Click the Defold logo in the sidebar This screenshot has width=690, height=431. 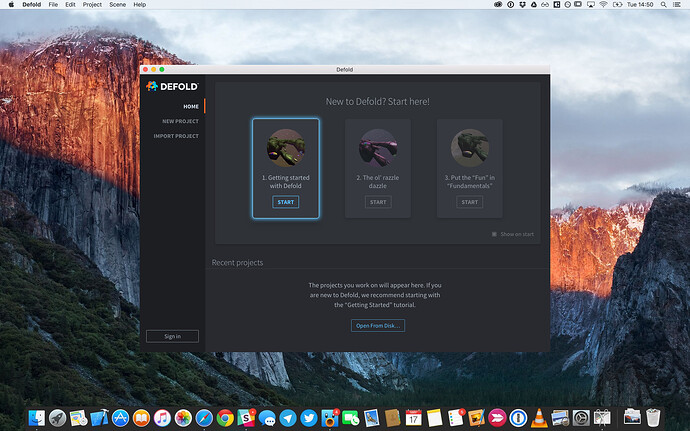(172, 86)
